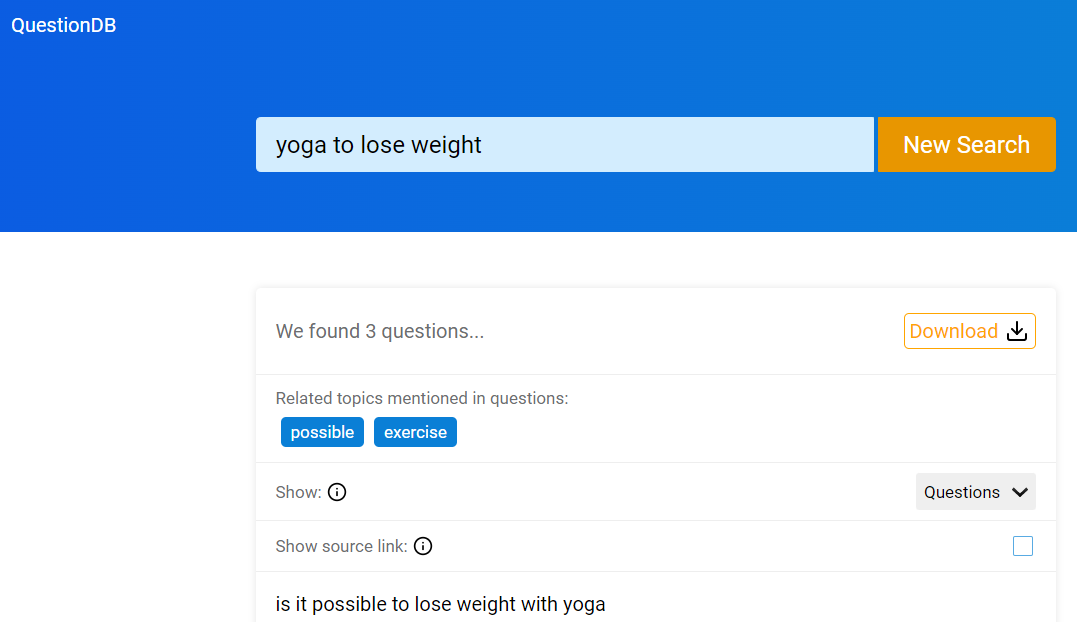
Task: Focus the yoga to lose weight search box
Action: coord(565,144)
